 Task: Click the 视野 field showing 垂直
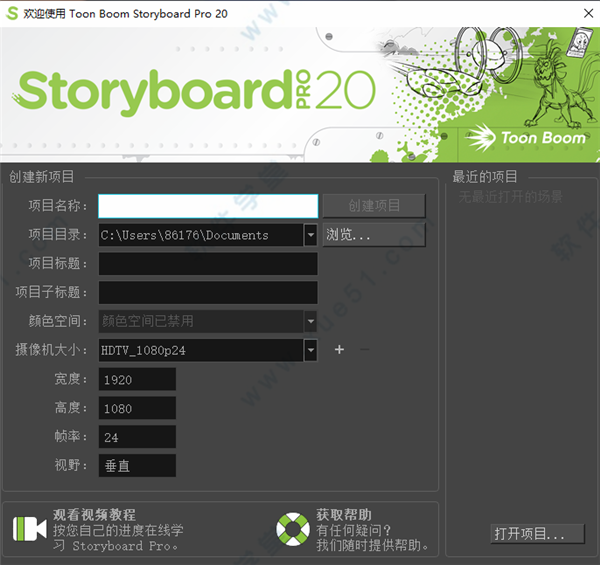tap(137, 466)
